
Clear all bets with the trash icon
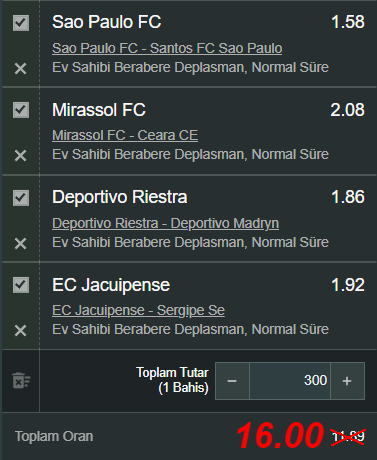[x=21, y=381]
